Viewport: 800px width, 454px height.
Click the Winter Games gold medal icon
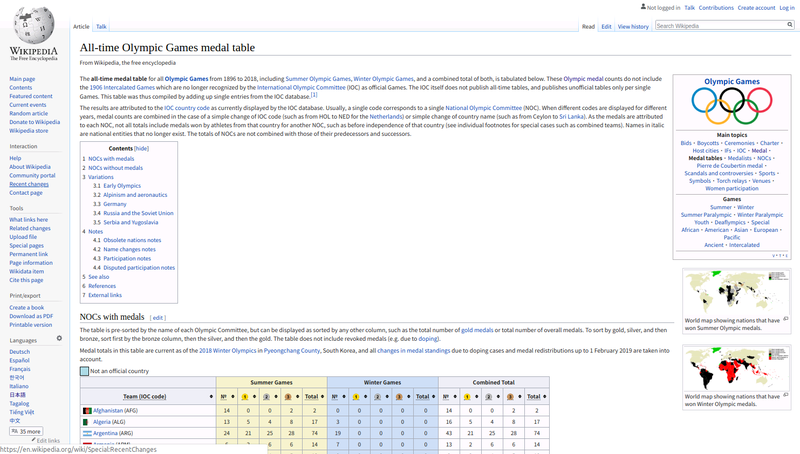(x=356, y=396)
